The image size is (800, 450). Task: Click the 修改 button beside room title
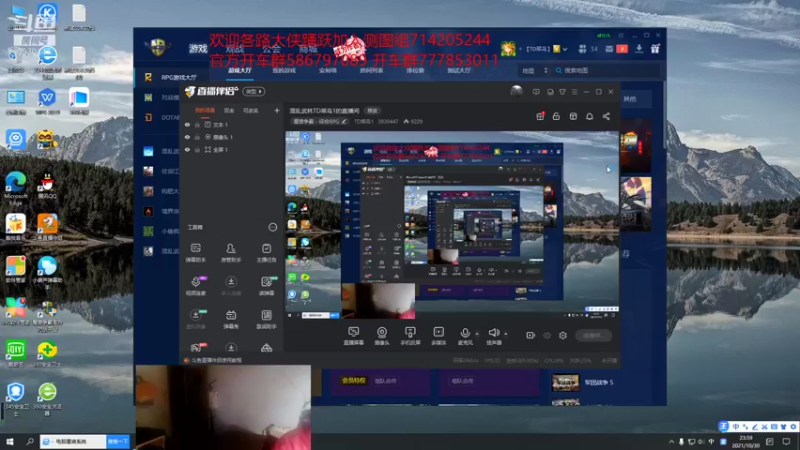tap(372, 110)
